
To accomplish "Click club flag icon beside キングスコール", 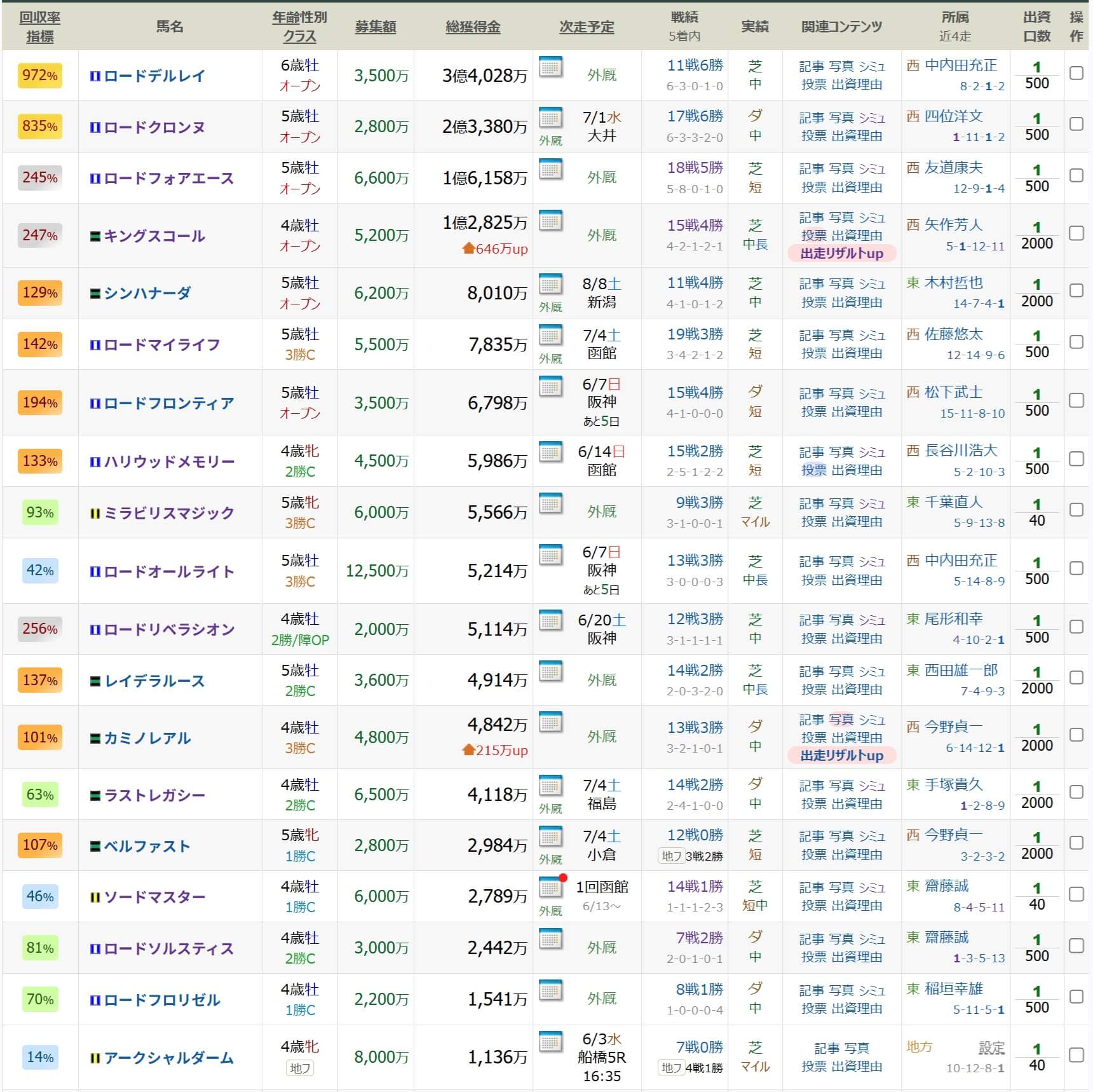I will click(x=95, y=236).
